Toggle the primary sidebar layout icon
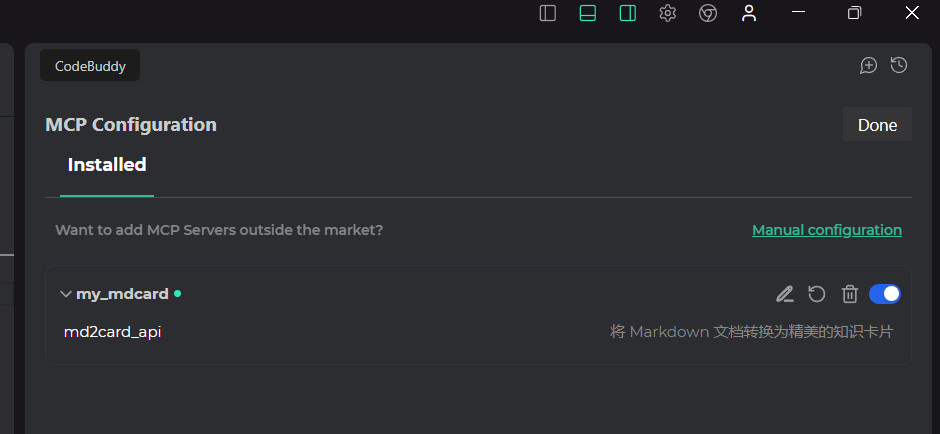 click(548, 13)
